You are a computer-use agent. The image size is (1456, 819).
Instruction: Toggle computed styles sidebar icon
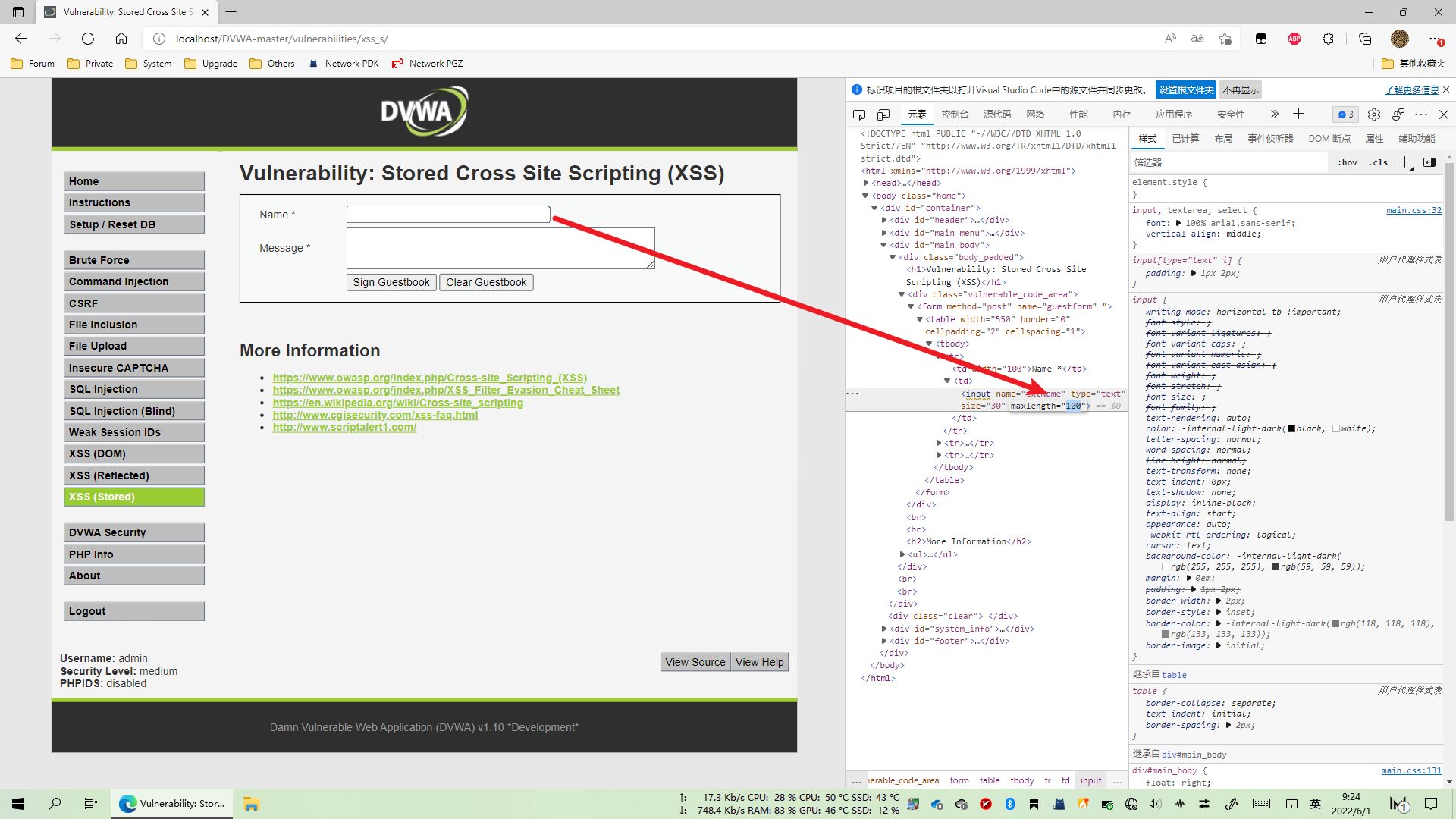point(1429,162)
